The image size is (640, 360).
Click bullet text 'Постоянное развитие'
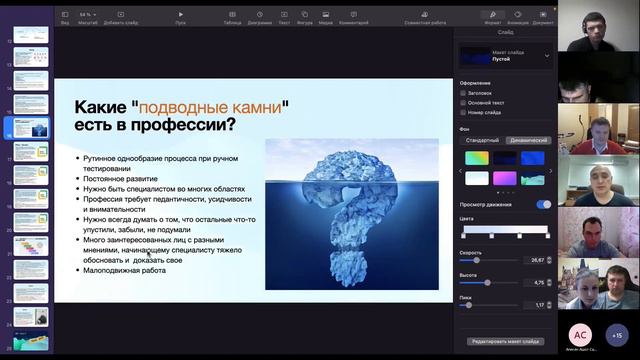pos(120,179)
